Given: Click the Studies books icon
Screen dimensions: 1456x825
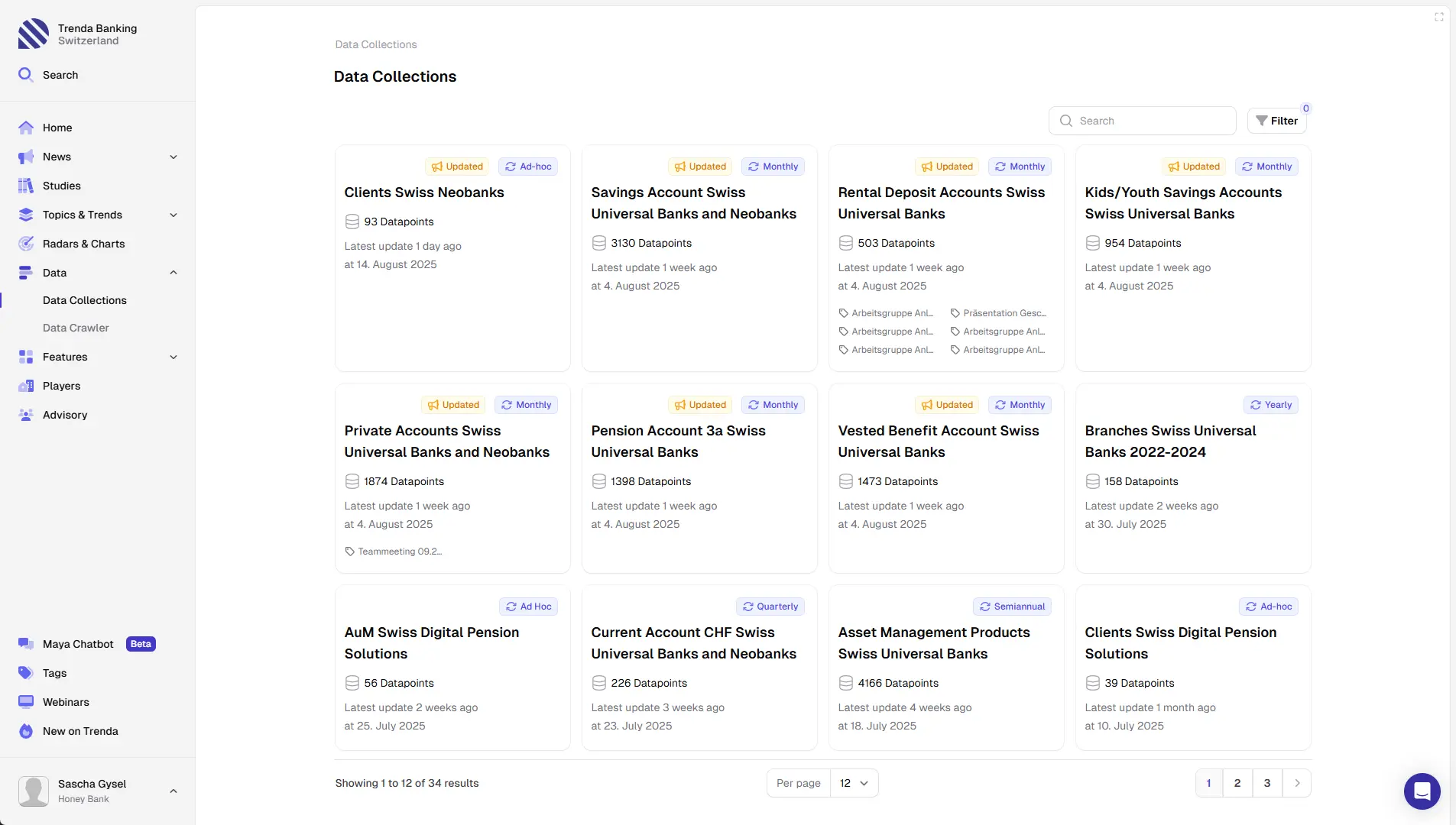Looking at the screenshot, I should coord(26,186).
